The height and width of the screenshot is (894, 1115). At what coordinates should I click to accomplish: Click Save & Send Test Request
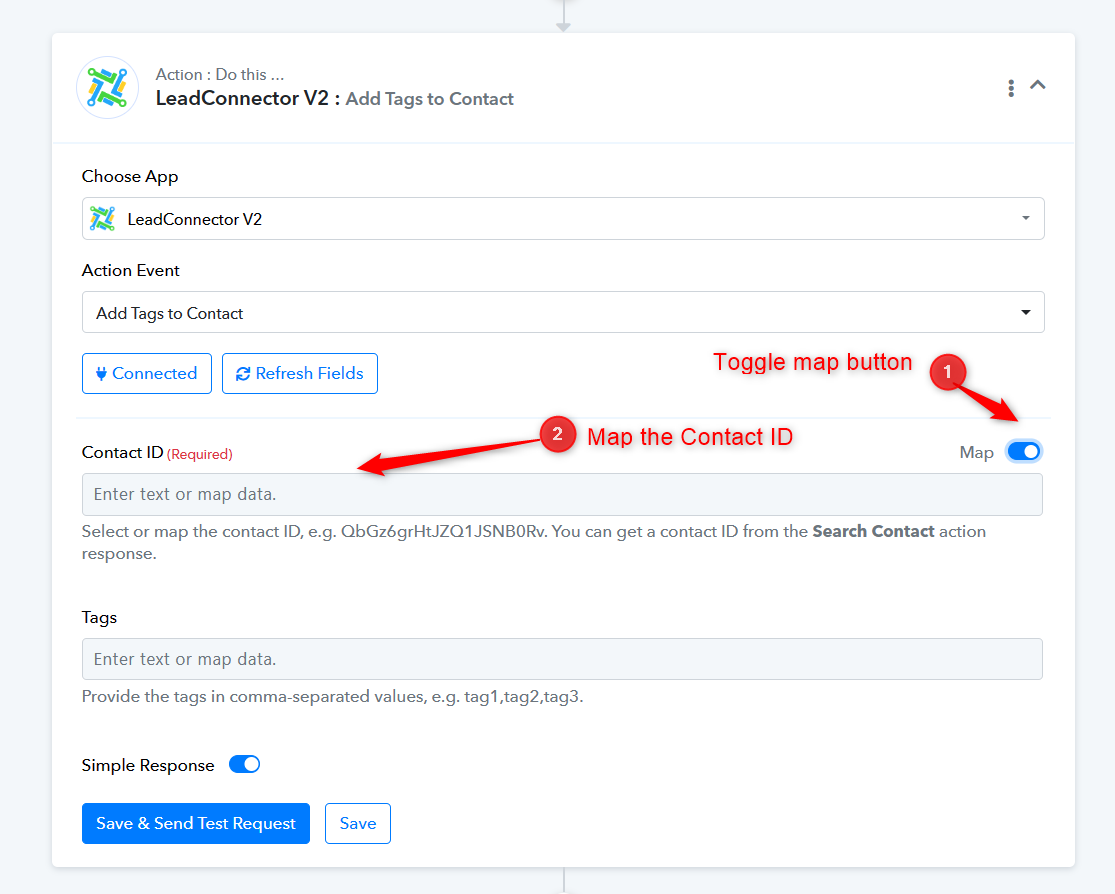[x=196, y=824]
